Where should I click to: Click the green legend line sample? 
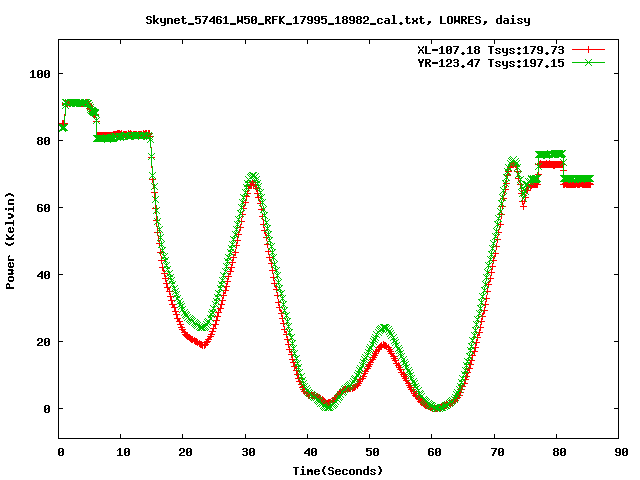pos(588,62)
